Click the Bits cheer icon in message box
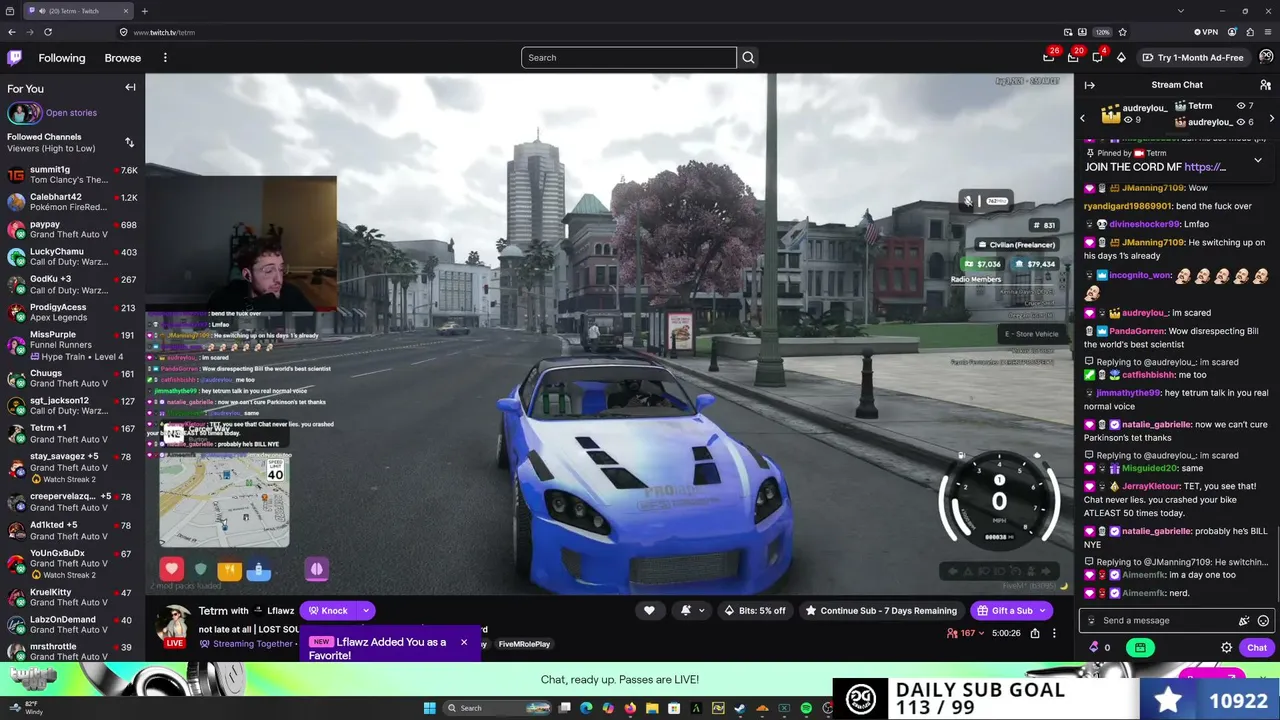This screenshot has height=720, width=1280. click(1244, 621)
